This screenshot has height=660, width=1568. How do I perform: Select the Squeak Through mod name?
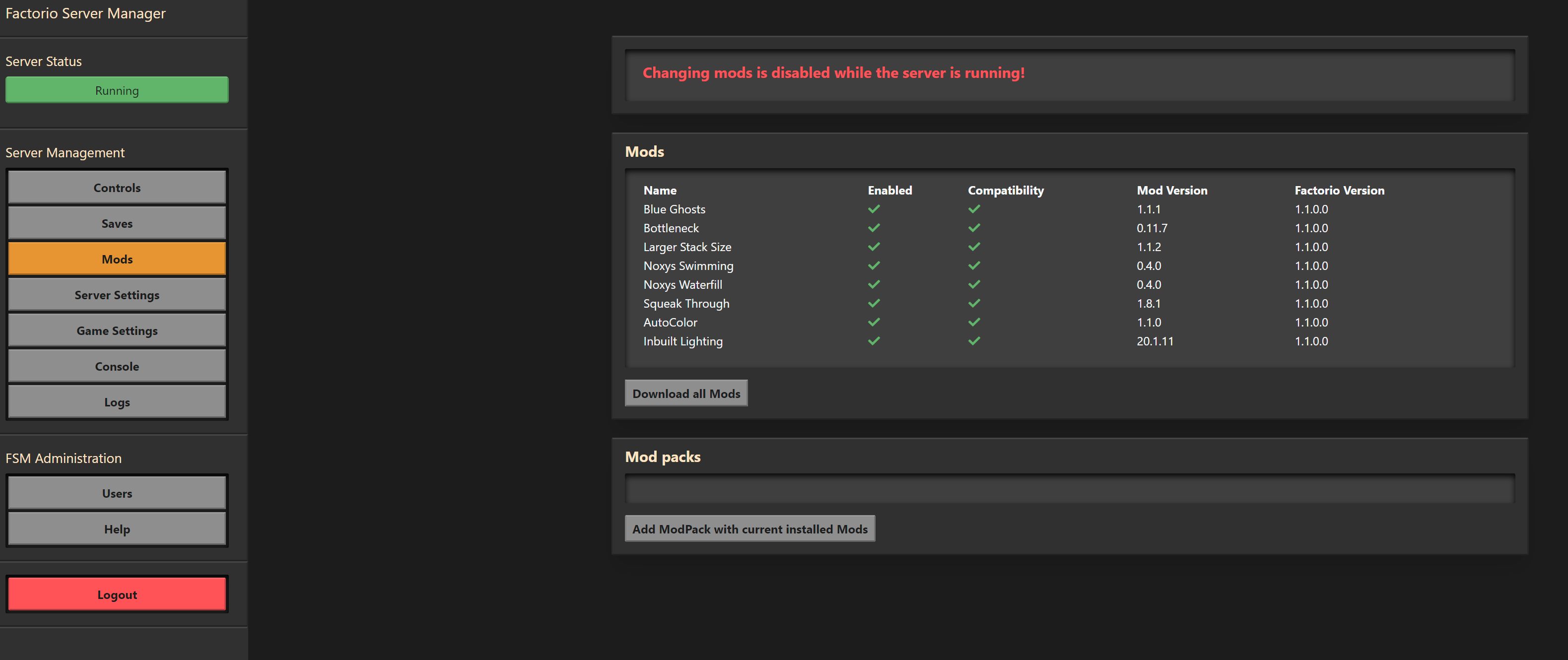[686, 304]
